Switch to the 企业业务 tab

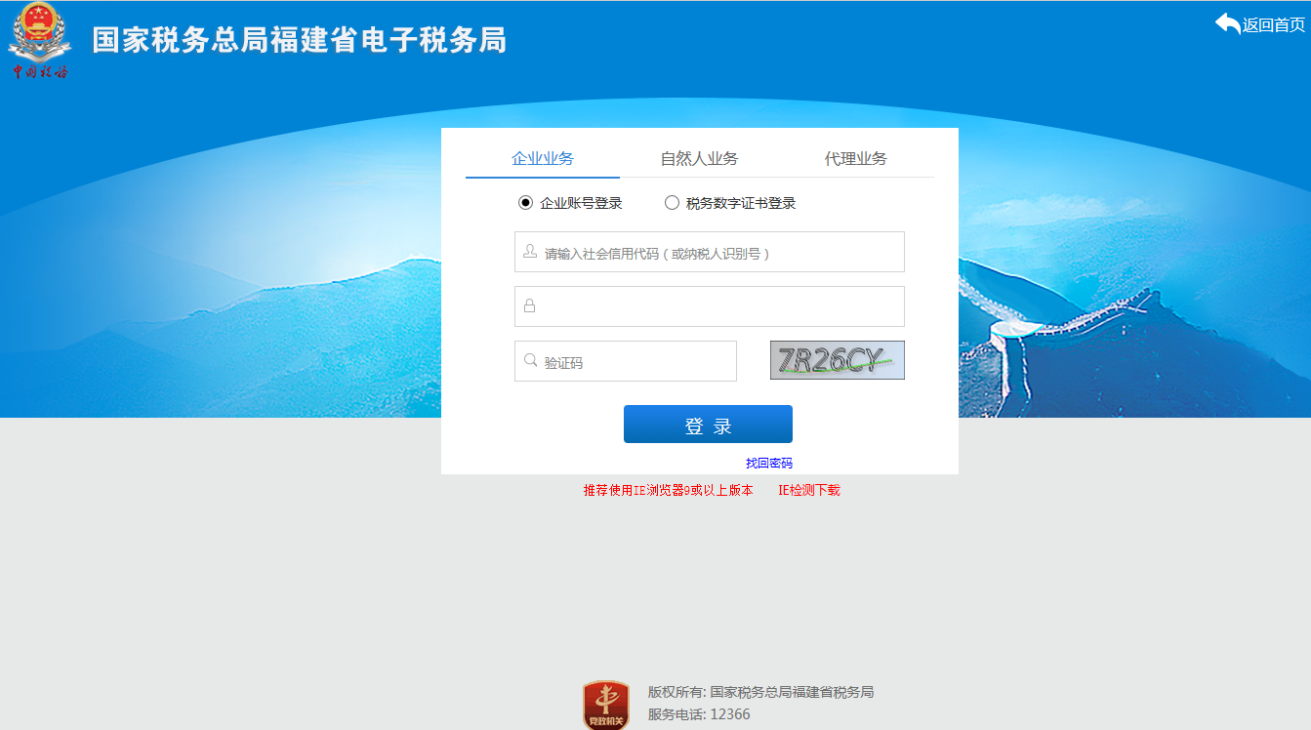pyautogui.click(x=542, y=158)
